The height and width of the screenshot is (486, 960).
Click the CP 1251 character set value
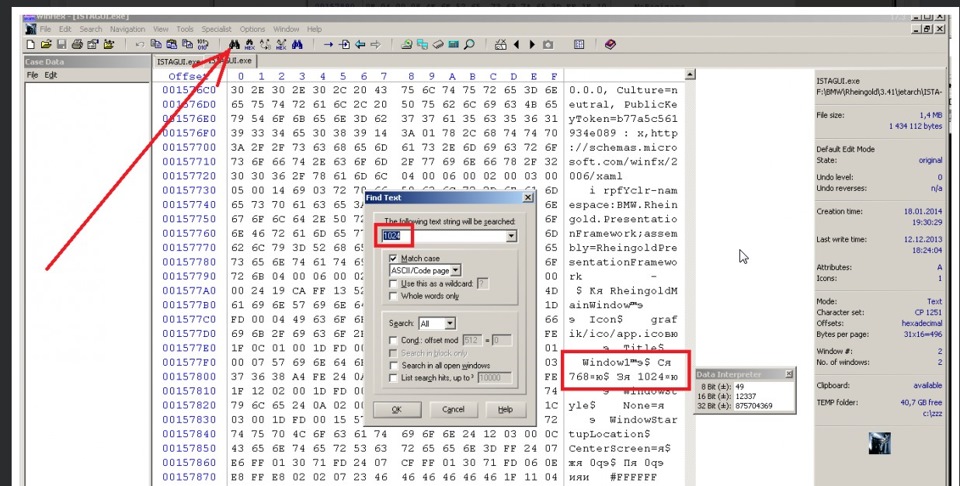coord(928,312)
